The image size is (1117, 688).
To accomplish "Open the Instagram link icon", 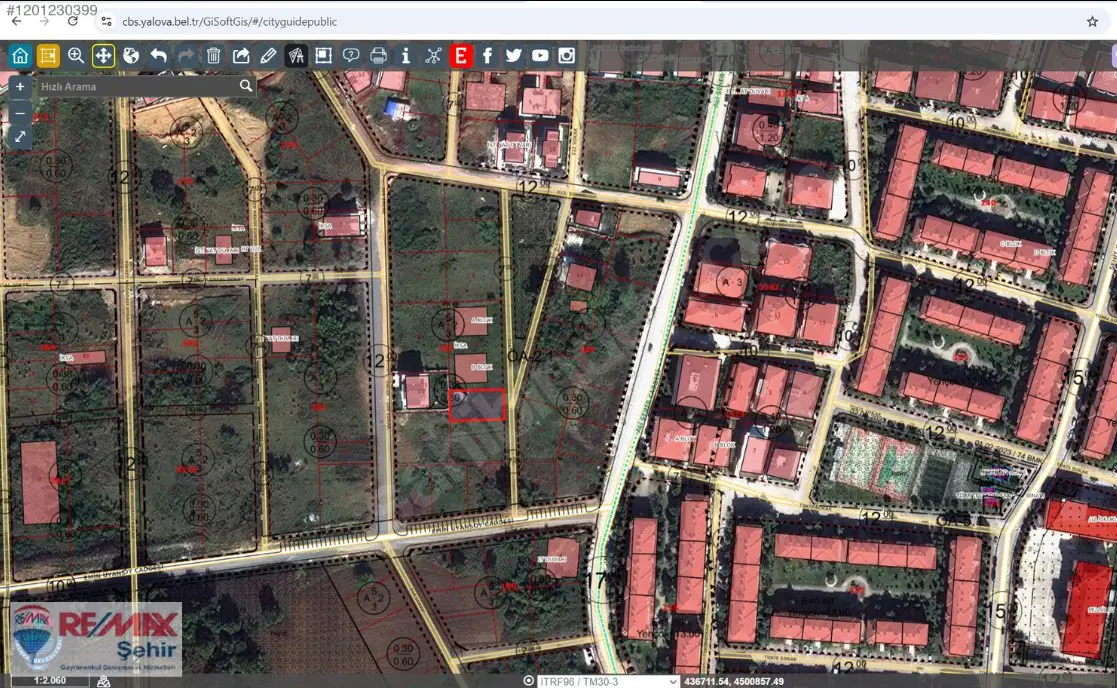I will (x=566, y=56).
